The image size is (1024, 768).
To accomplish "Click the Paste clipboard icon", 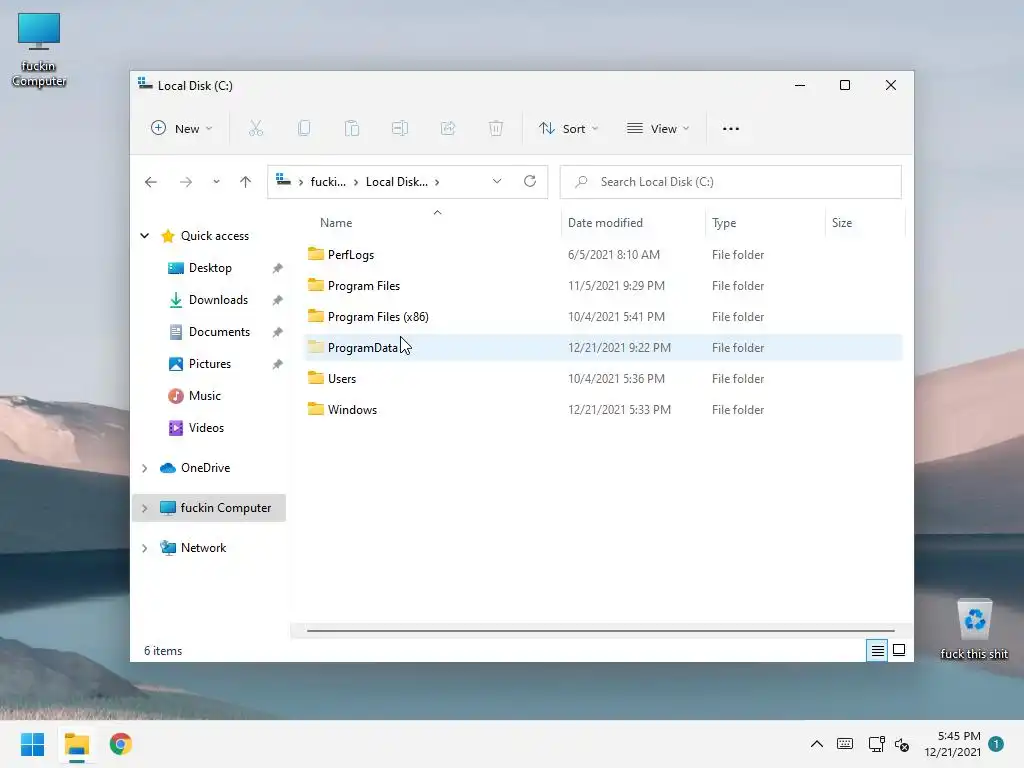I will point(352,129).
